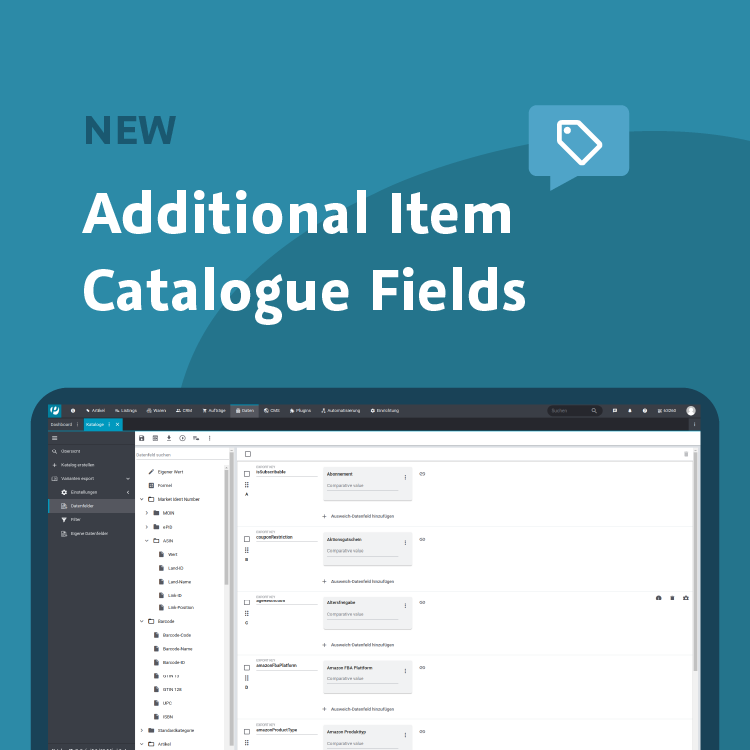Screen dimensions: 750x750
Task: Click the play-circle icon in catalogue toolbar
Action: coord(182,438)
